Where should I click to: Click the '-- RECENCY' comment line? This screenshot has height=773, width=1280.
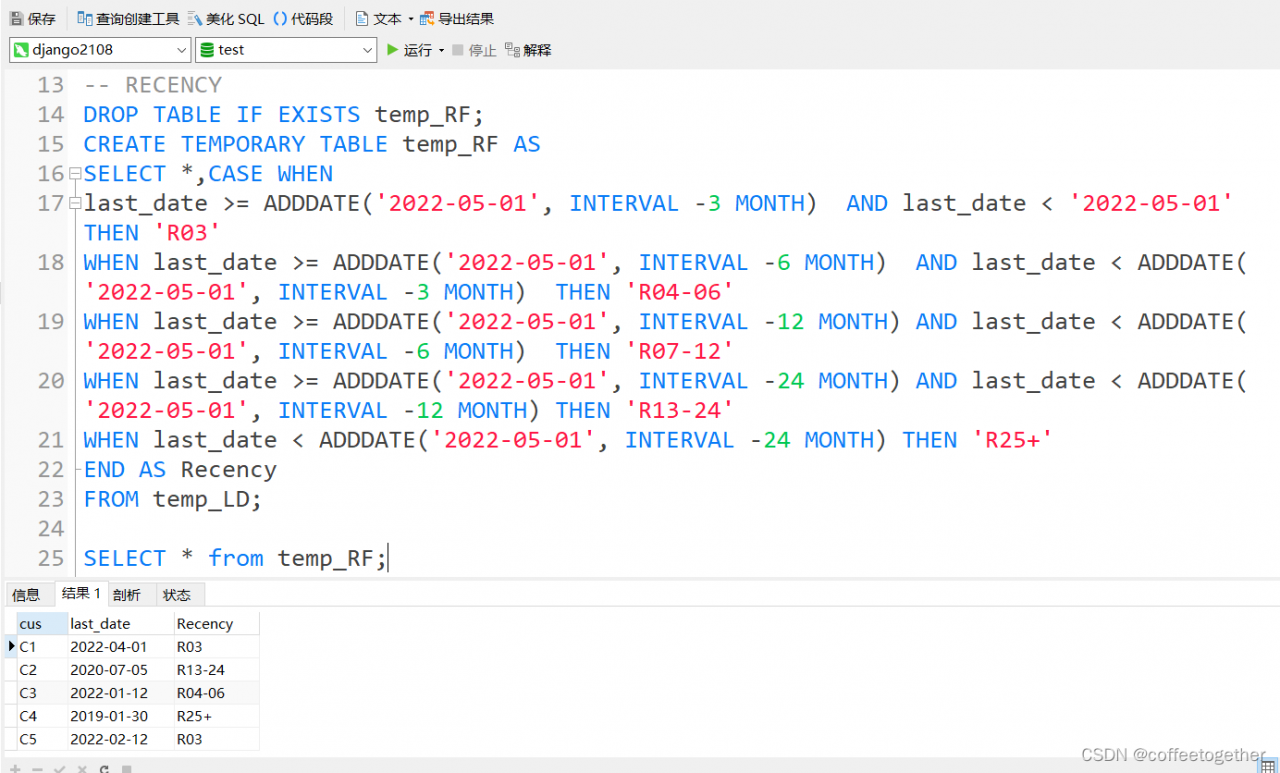tap(153, 85)
